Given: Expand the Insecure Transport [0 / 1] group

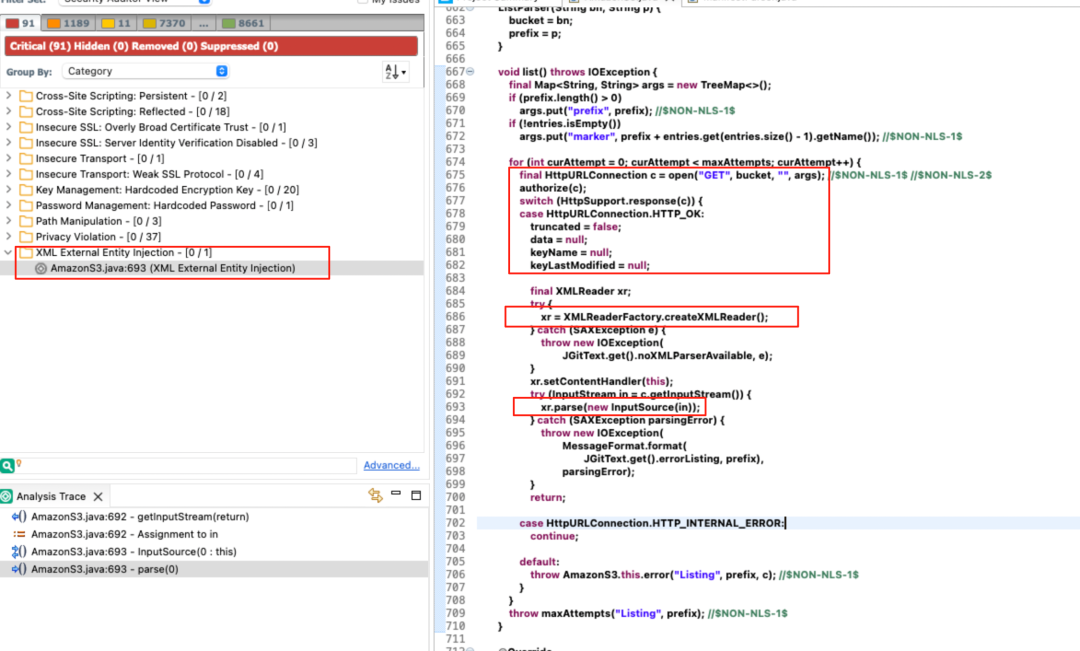Looking at the screenshot, I should 8,158.
